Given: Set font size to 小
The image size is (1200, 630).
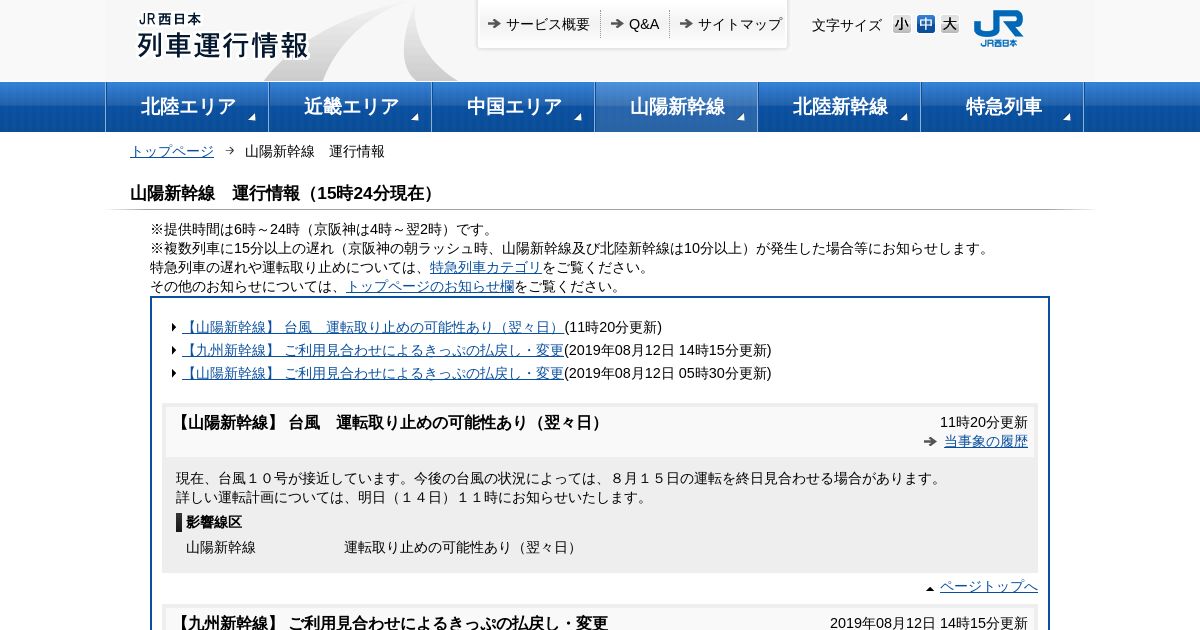Looking at the screenshot, I should (x=902, y=24).
